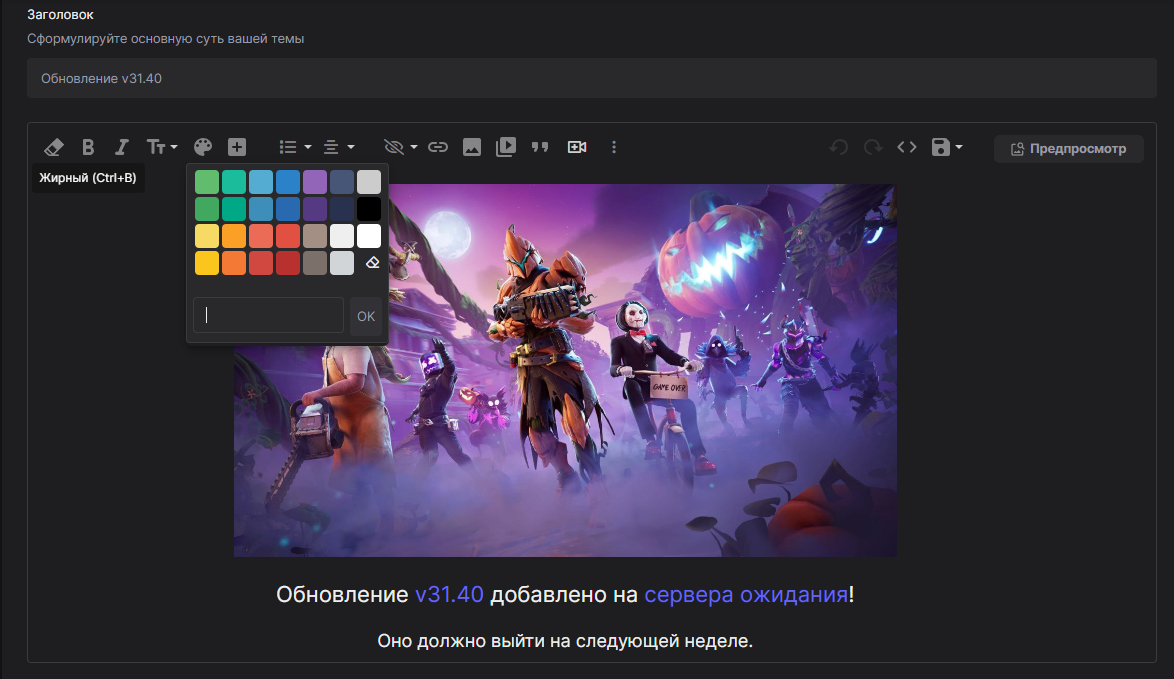This screenshot has height=679, width=1174.
Task: Expand the list type dropdown
Action: tap(295, 147)
